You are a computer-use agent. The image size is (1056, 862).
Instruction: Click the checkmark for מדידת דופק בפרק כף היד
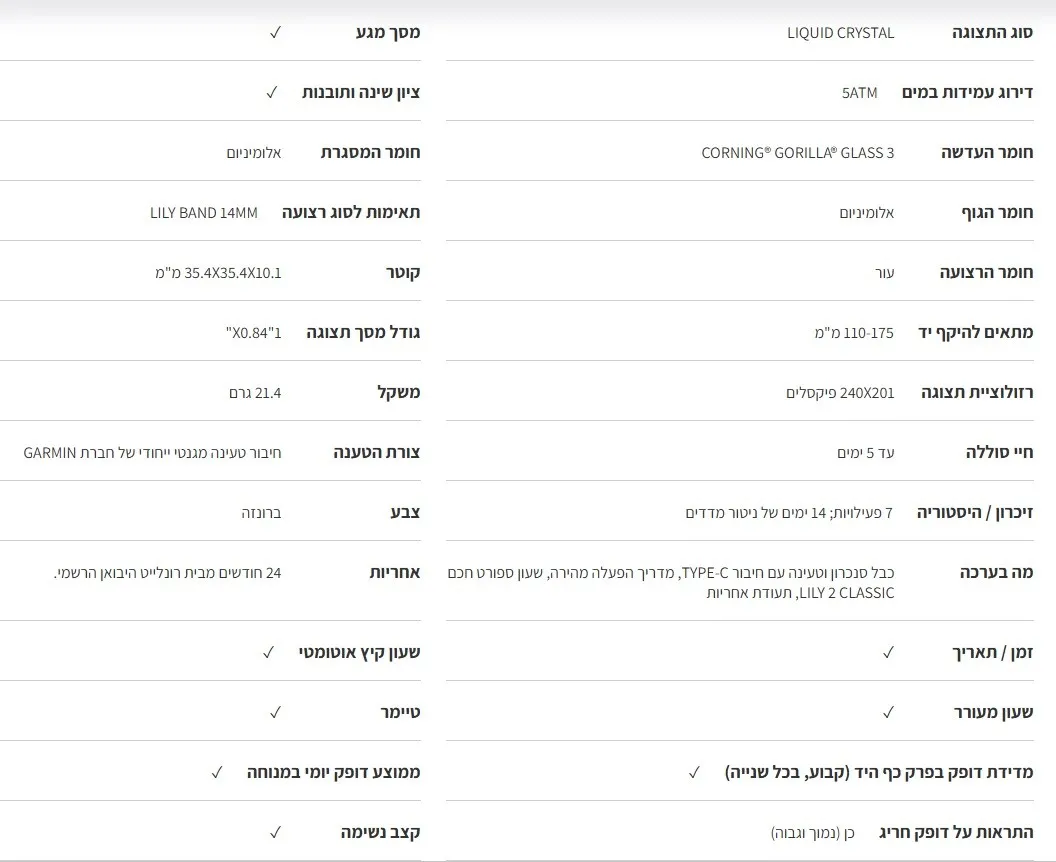[693, 772]
